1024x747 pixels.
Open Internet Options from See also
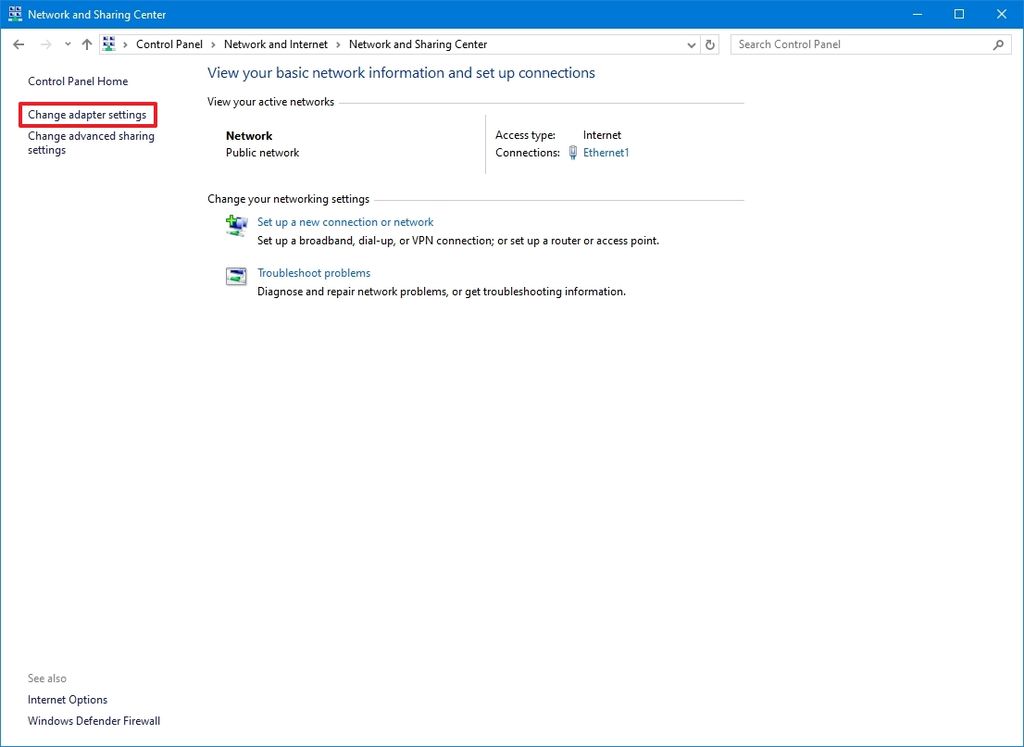pos(67,699)
